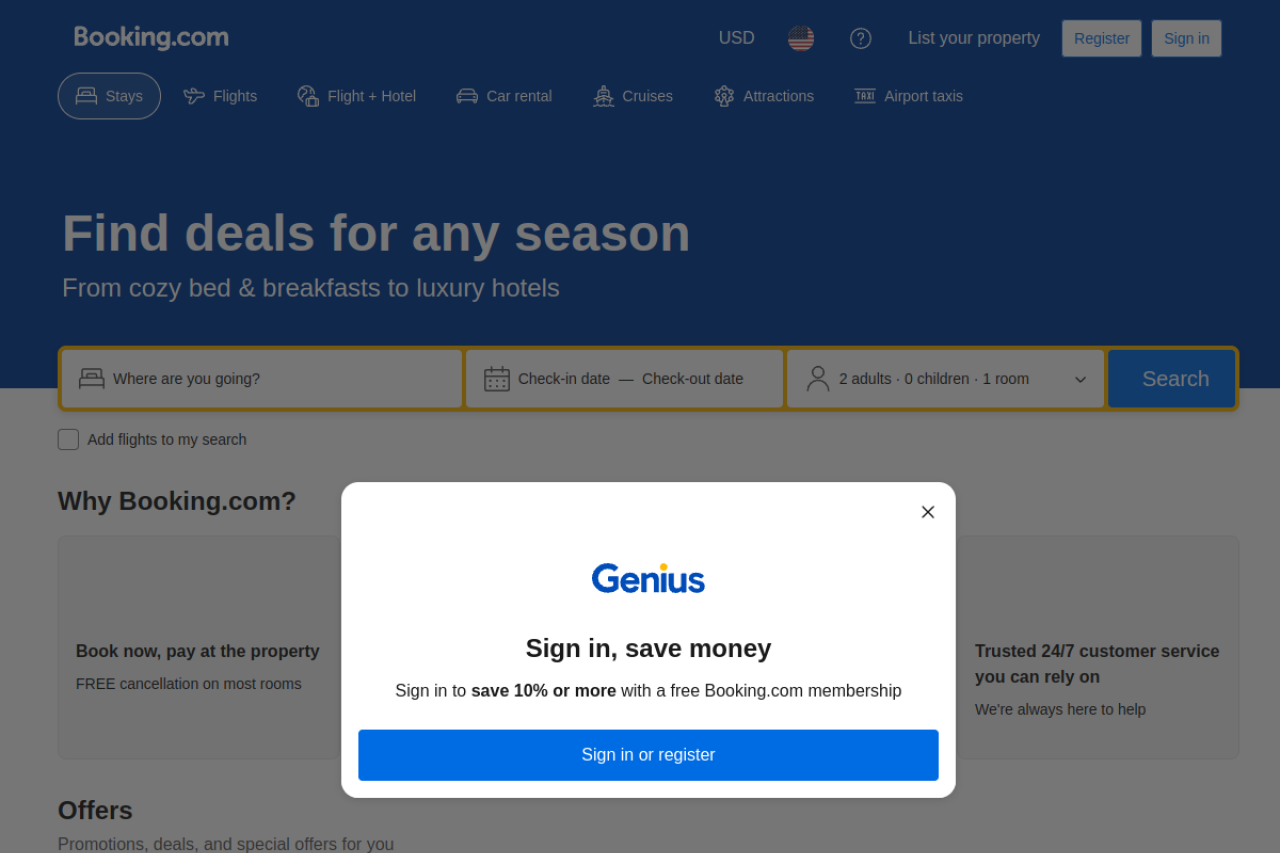Dismiss the Genius sign-in popup

pos(927,511)
